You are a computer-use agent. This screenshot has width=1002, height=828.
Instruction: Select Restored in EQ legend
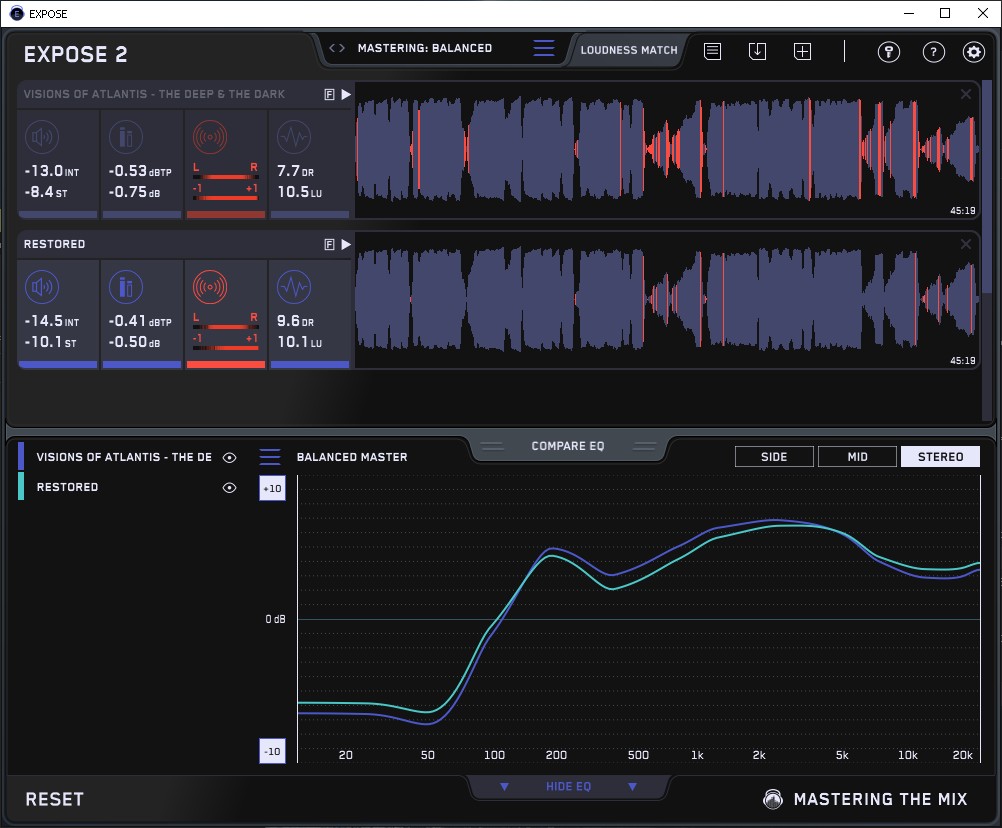tap(67, 487)
